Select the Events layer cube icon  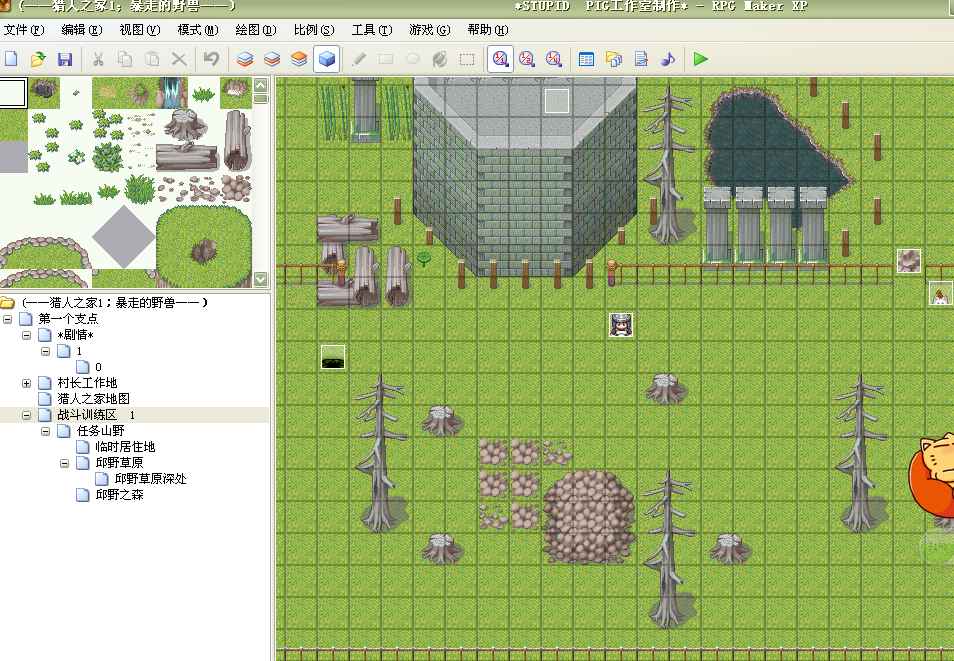327,59
